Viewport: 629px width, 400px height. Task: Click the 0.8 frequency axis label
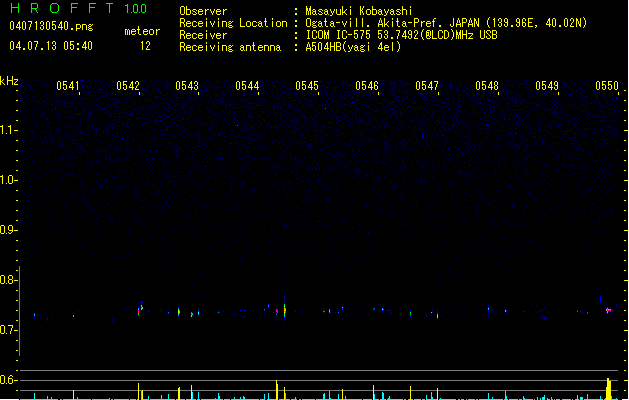pyautogui.click(x=8, y=280)
